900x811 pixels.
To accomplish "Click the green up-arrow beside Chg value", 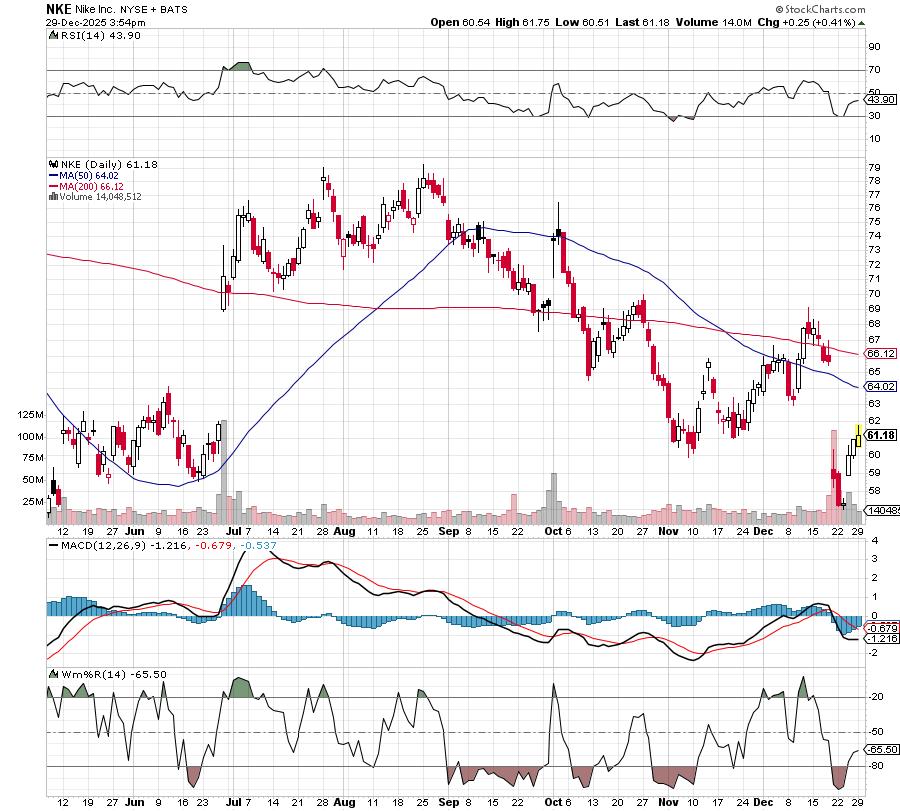I will [862, 22].
